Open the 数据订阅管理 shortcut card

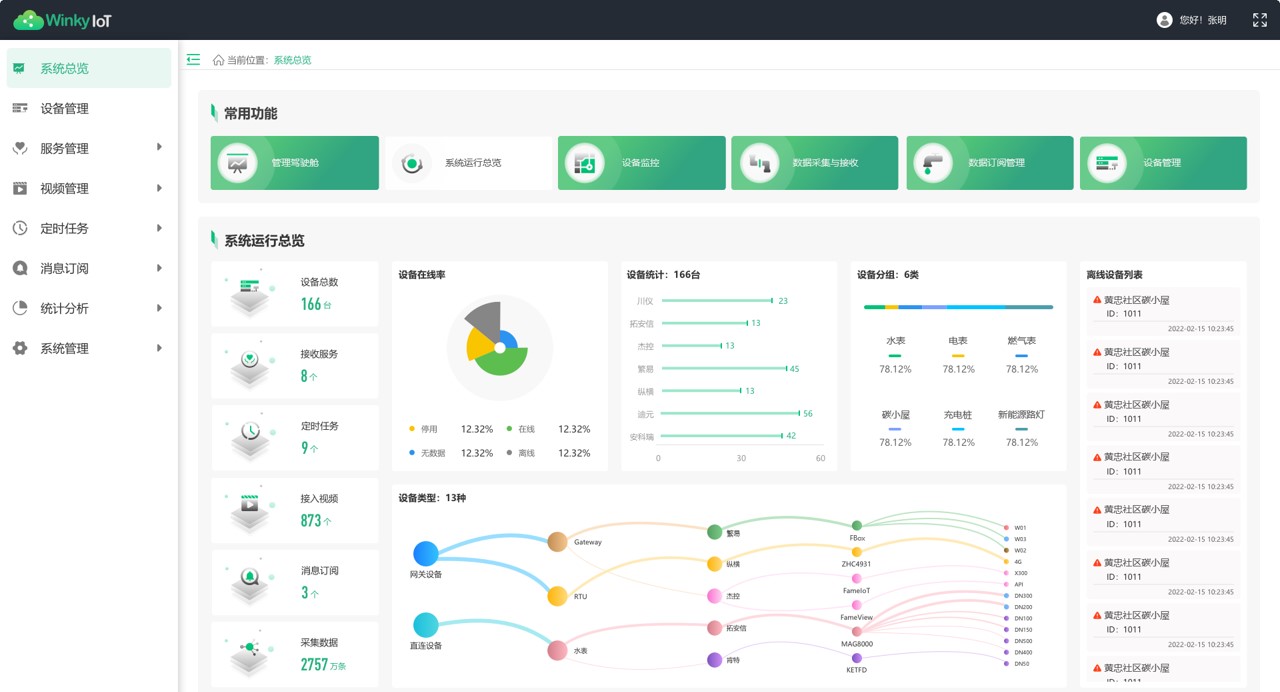pyautogui.click(x=990, y=163)
